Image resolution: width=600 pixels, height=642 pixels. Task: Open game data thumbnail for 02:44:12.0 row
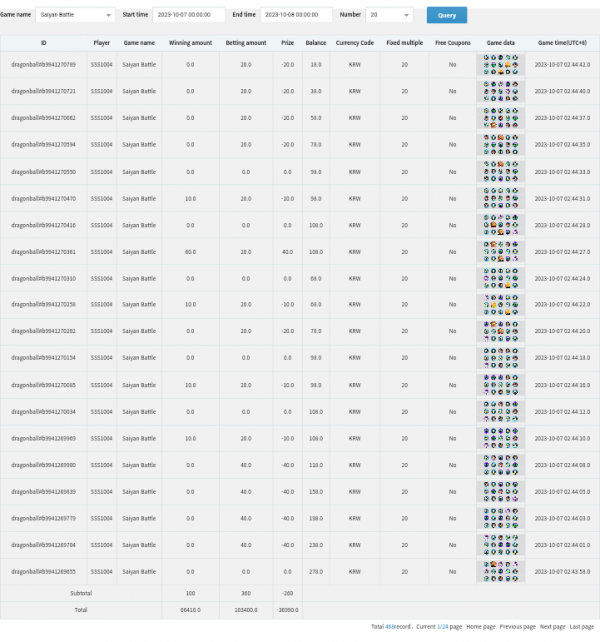(500, 411)
